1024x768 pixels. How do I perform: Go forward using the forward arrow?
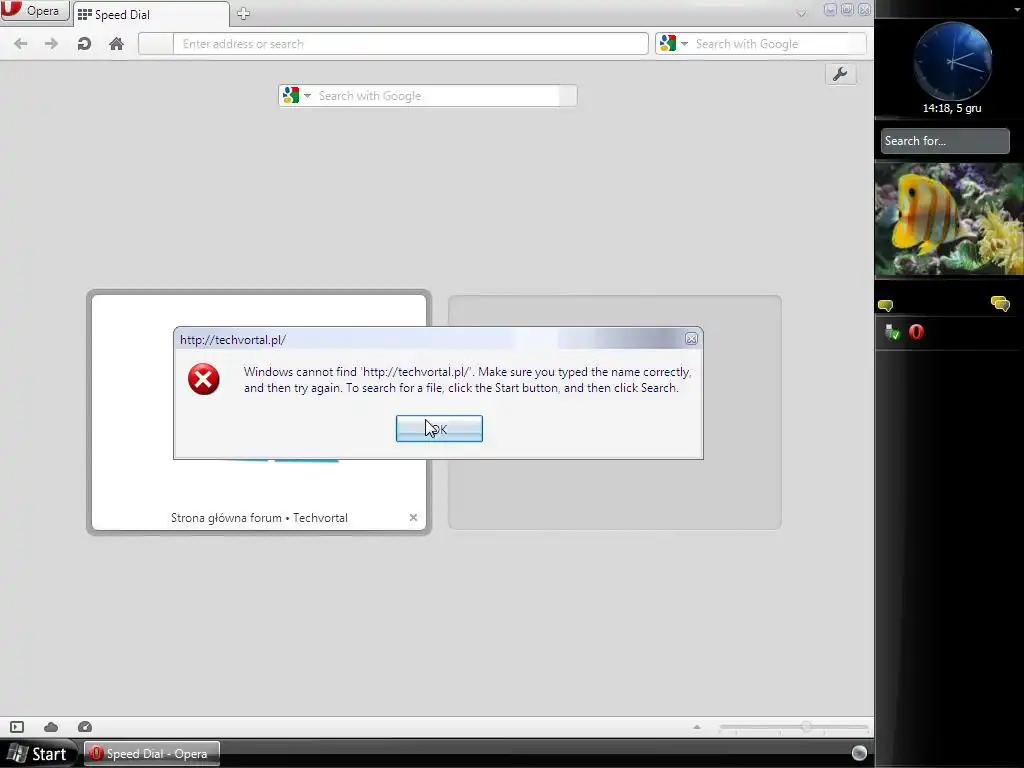(52, 44)
